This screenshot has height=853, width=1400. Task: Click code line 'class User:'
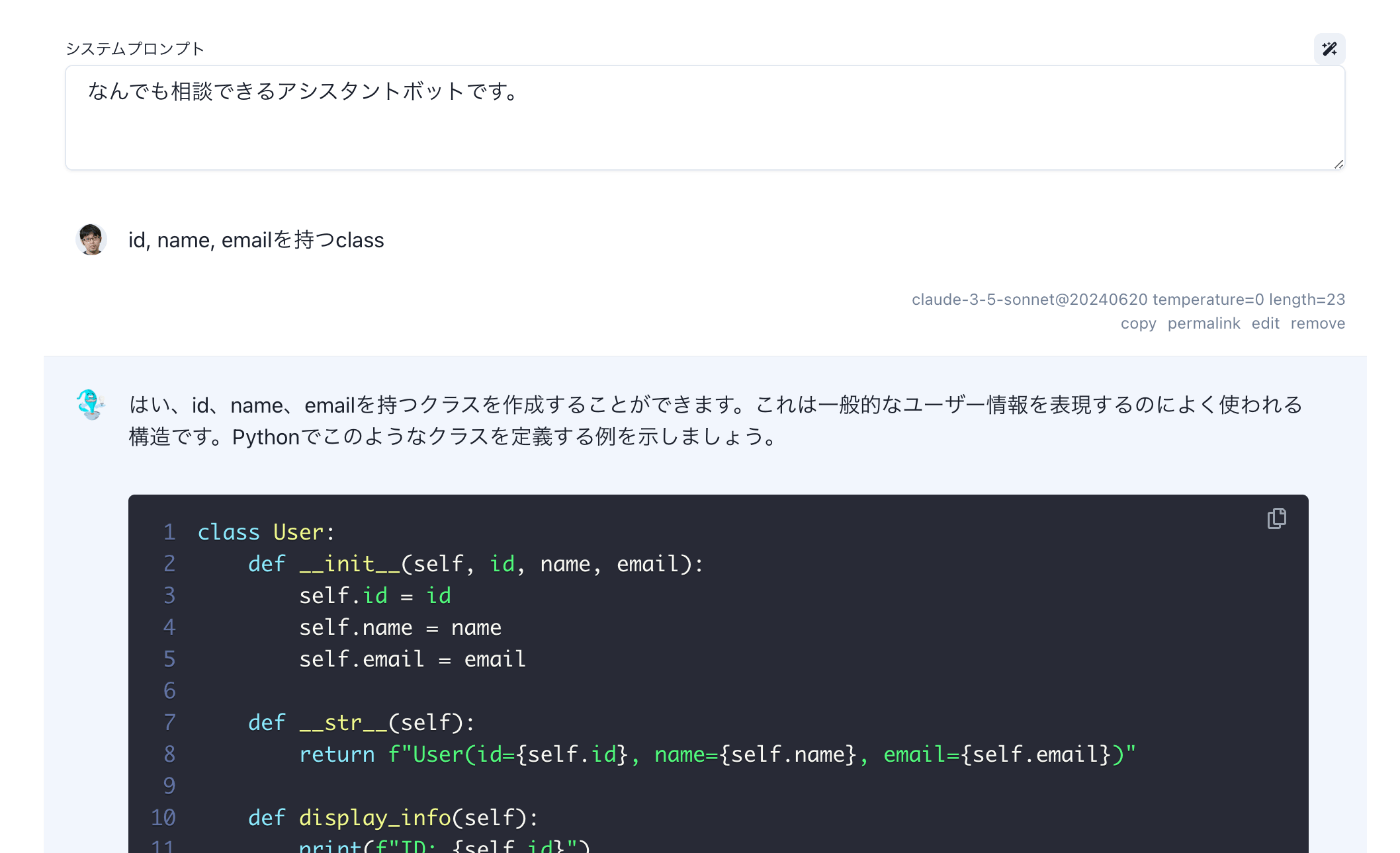(267, 532)
